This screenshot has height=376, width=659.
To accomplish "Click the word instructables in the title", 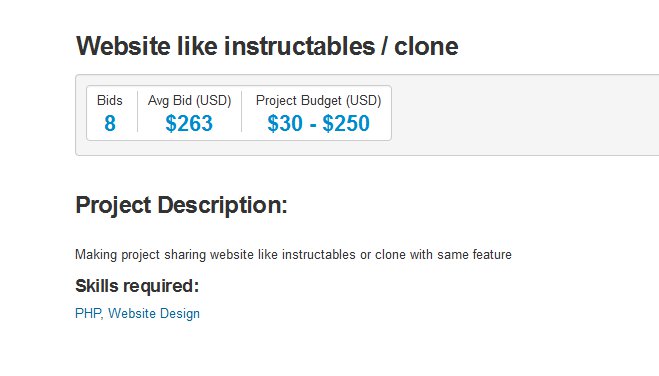I will pyautogui.click(x=299, y=46).
